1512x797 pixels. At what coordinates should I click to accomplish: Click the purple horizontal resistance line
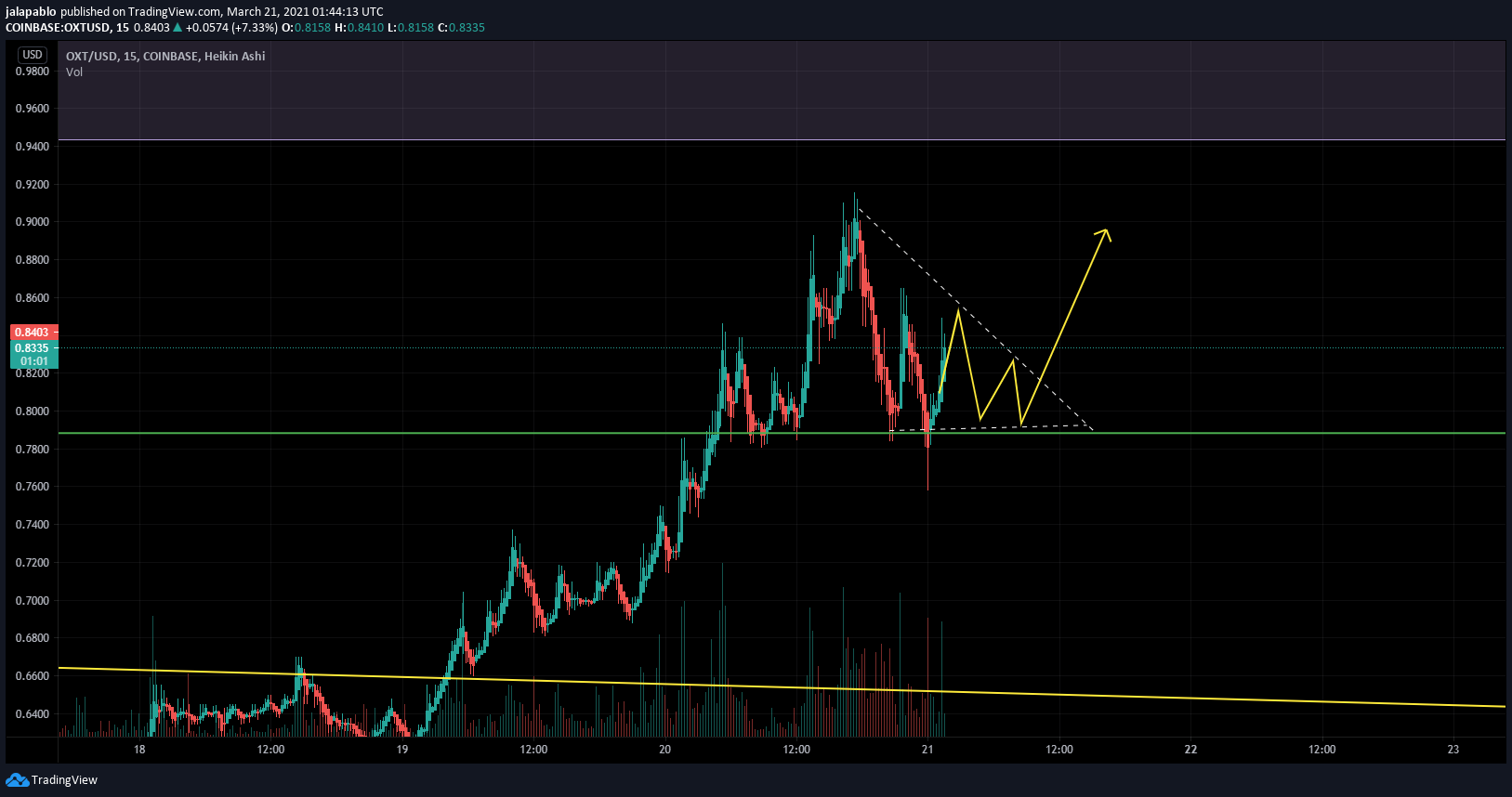tap(781, 140)
